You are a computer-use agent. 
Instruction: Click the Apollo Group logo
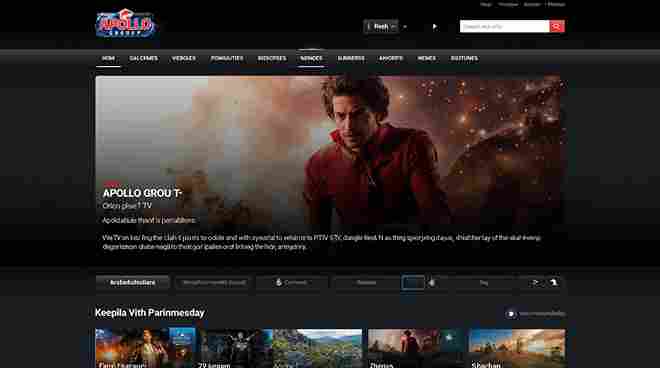click(x=126, y=24)
